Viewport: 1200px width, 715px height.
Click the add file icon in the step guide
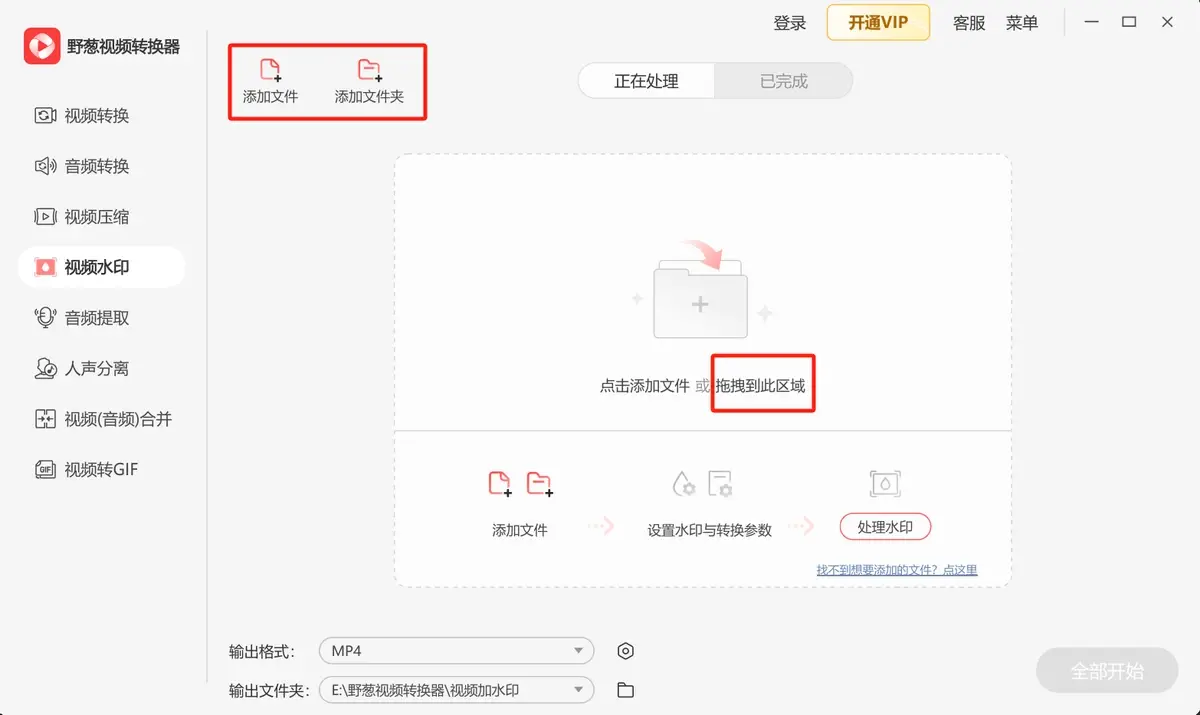[500, 484]
